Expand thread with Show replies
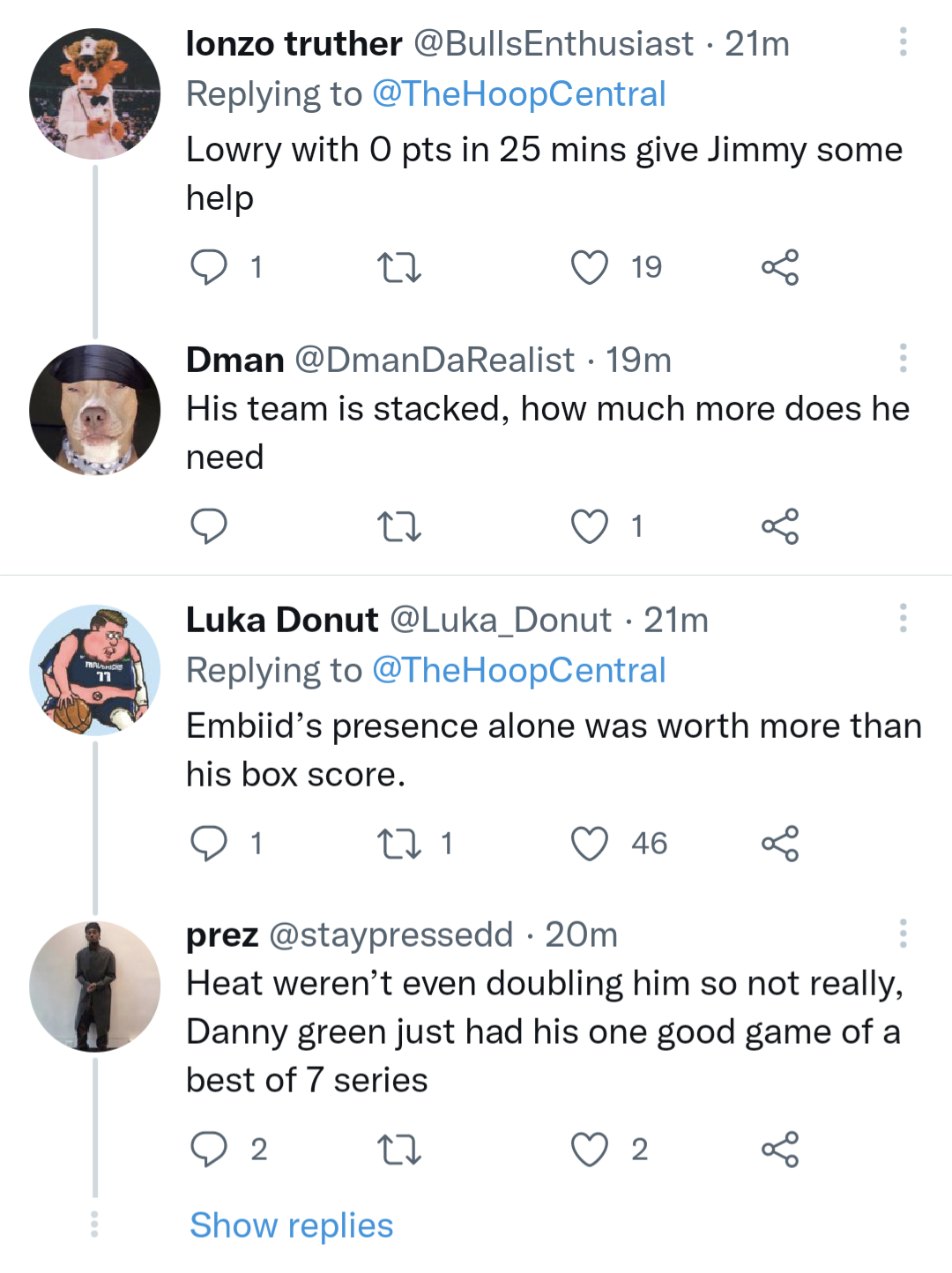Image resolution: width=952 pixels, height=1273 pixels. 291,1225
